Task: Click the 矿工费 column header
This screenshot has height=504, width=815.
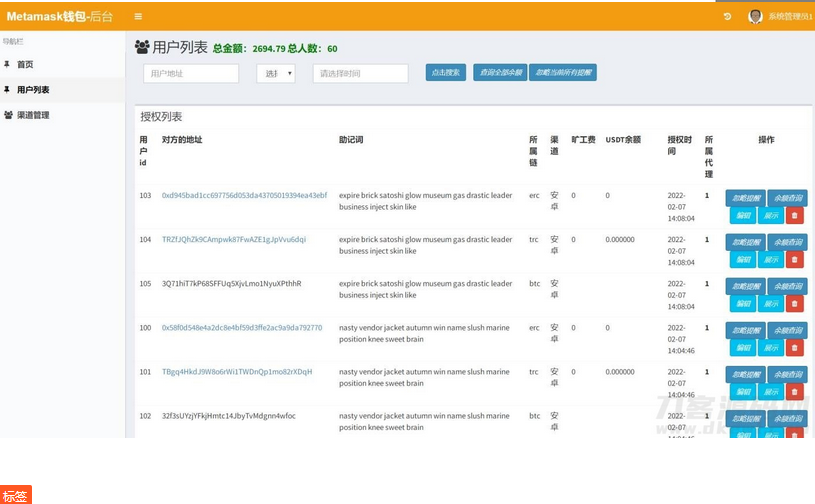Action: [583, 140]
